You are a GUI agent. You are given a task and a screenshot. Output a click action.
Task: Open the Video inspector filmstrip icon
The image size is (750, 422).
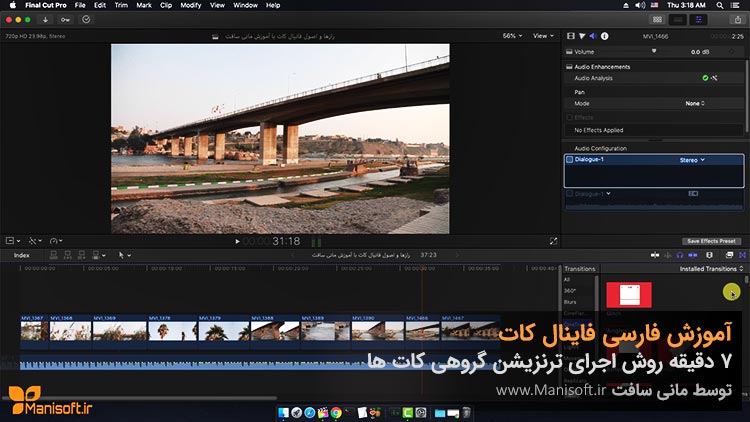[x=571, y=36]
